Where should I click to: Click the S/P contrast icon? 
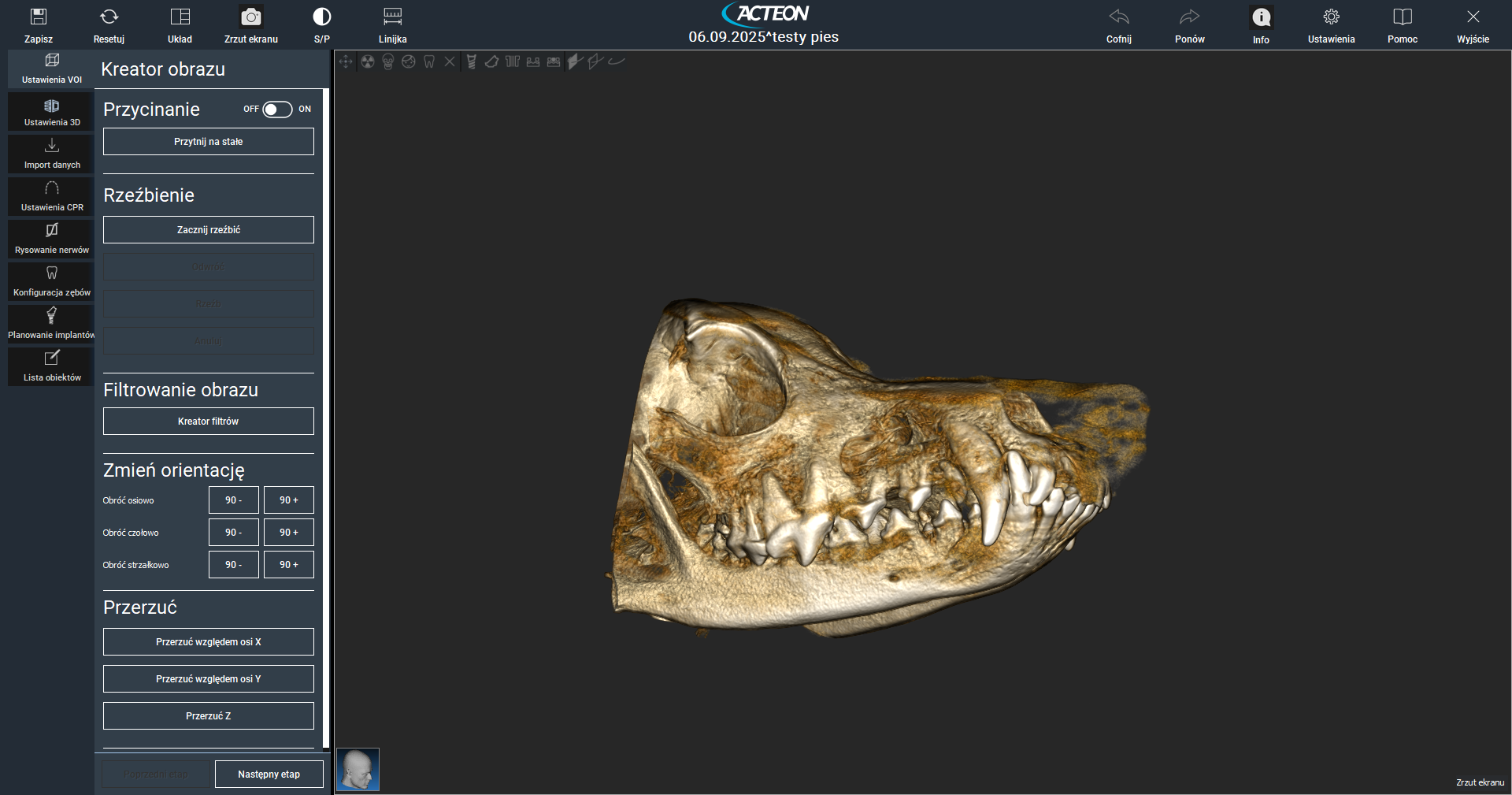321,17
